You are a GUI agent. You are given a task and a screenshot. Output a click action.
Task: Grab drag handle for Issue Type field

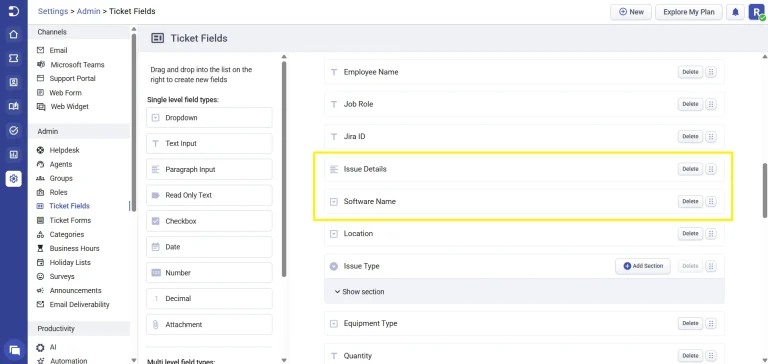pos(711,266)
